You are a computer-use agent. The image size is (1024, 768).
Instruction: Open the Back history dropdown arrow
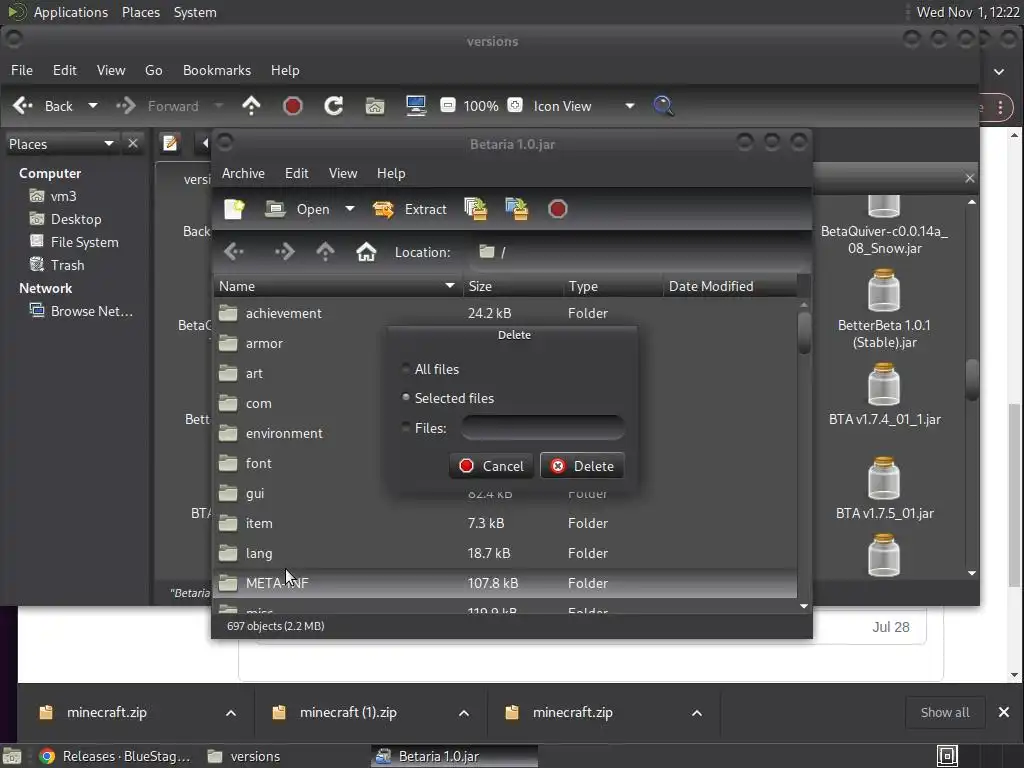93,106
